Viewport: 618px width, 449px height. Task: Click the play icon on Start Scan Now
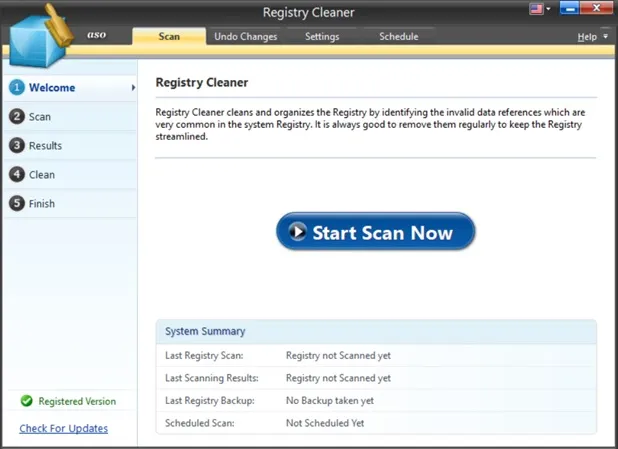coord(298,231)
